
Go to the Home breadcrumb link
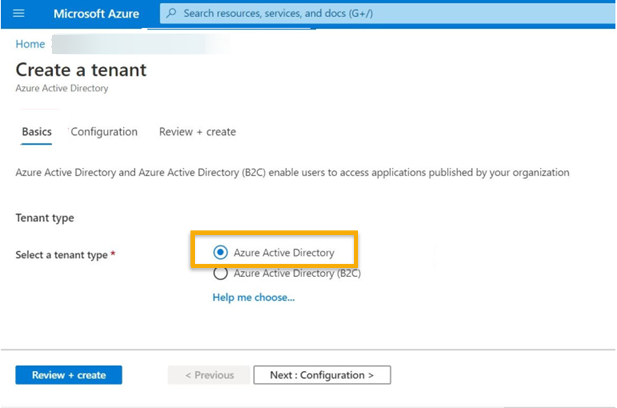[30, 44]
